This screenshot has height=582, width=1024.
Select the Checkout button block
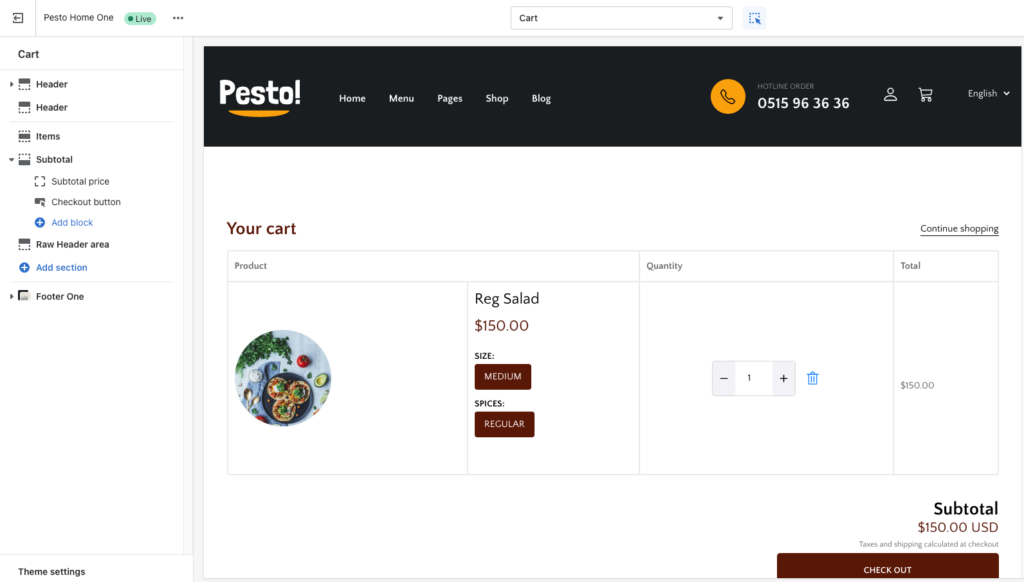point(86,202)
